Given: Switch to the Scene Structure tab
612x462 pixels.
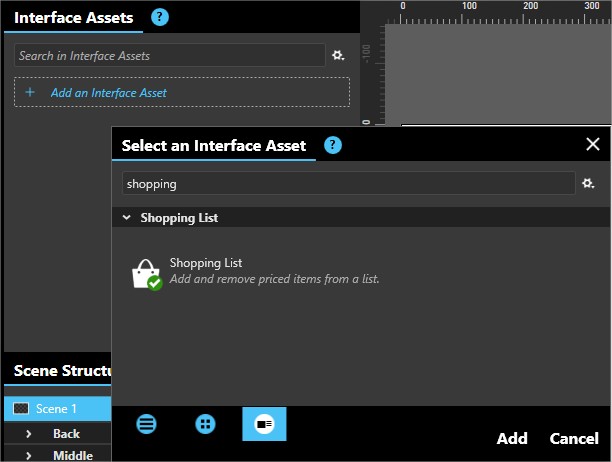Looking at the screenshot, I should pyautogui.click(x=60, y=372).
